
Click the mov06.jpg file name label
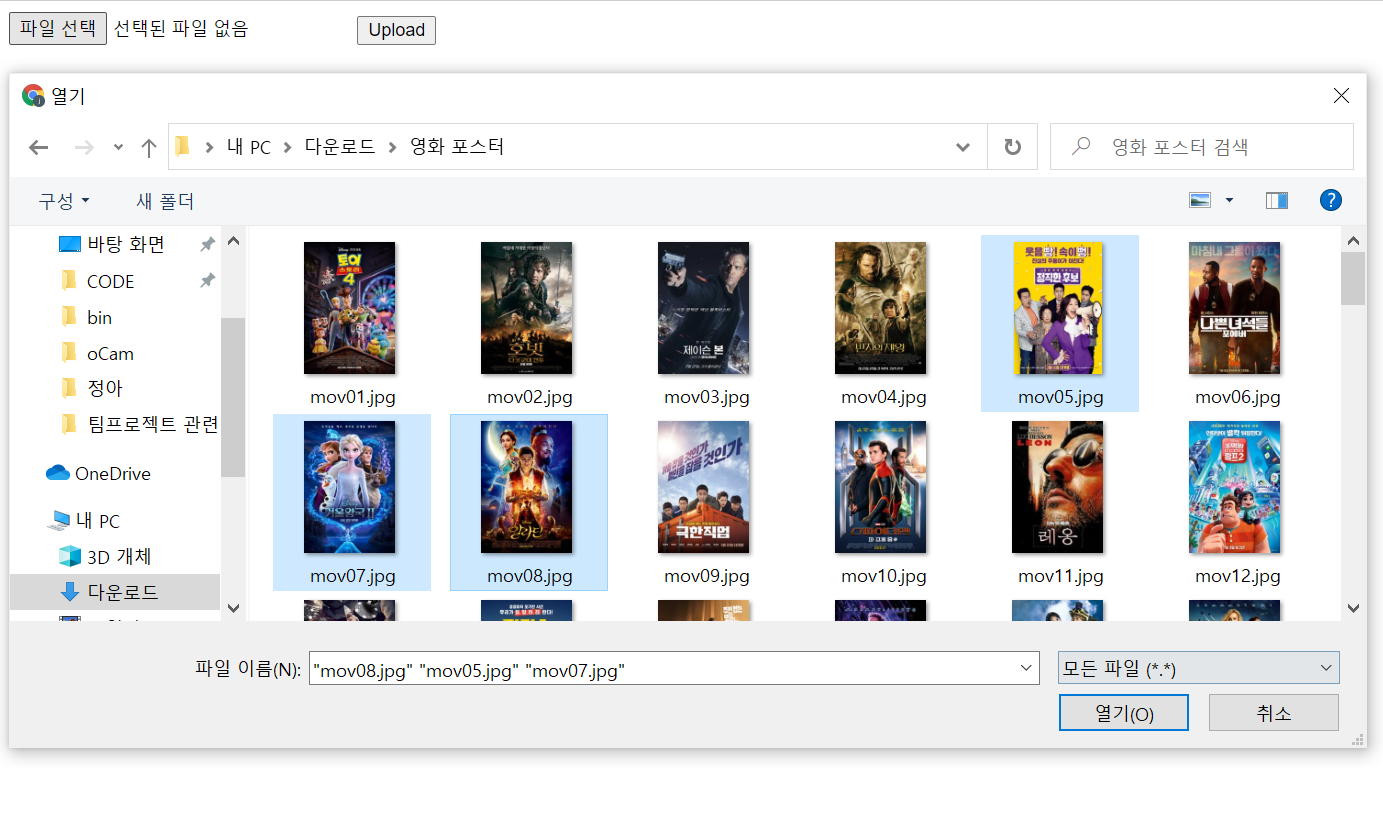[x=1237, y=397]
